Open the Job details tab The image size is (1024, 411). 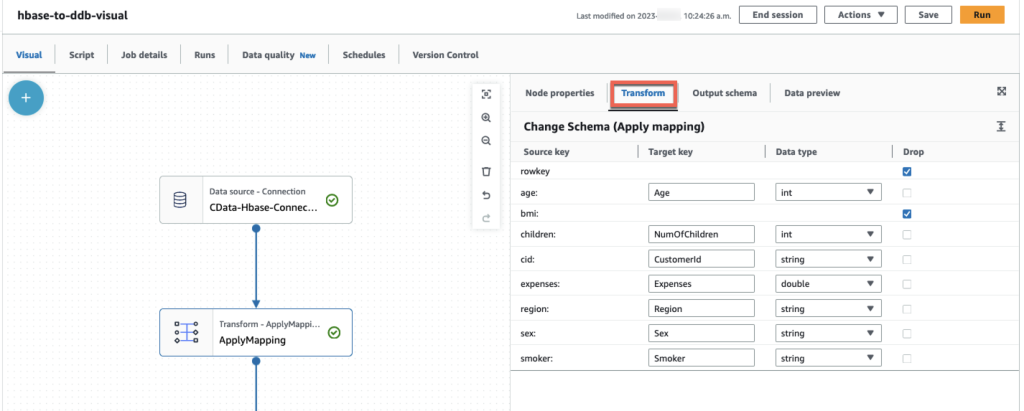click(144, 55)
